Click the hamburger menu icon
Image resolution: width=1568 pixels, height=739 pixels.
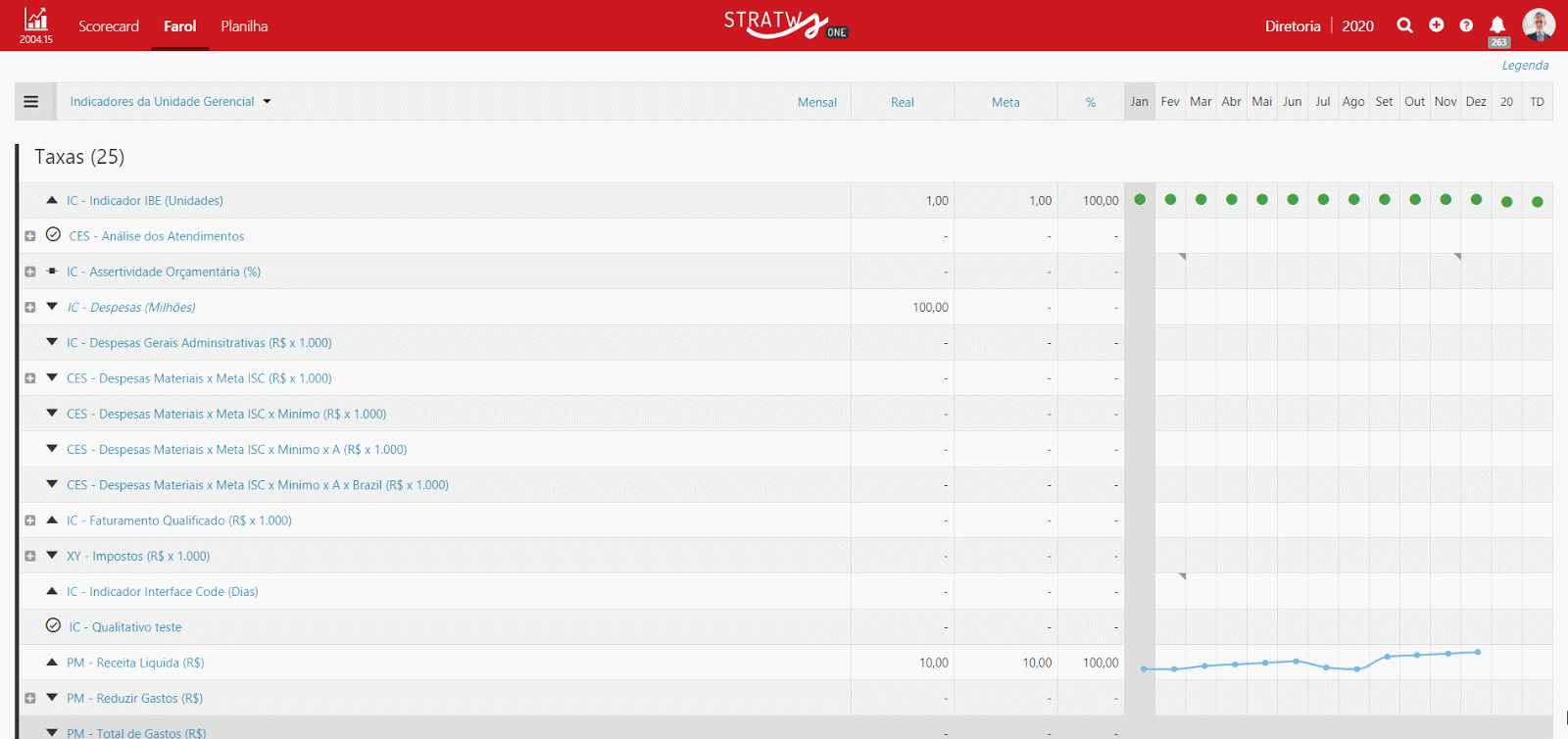pos(31,102)
